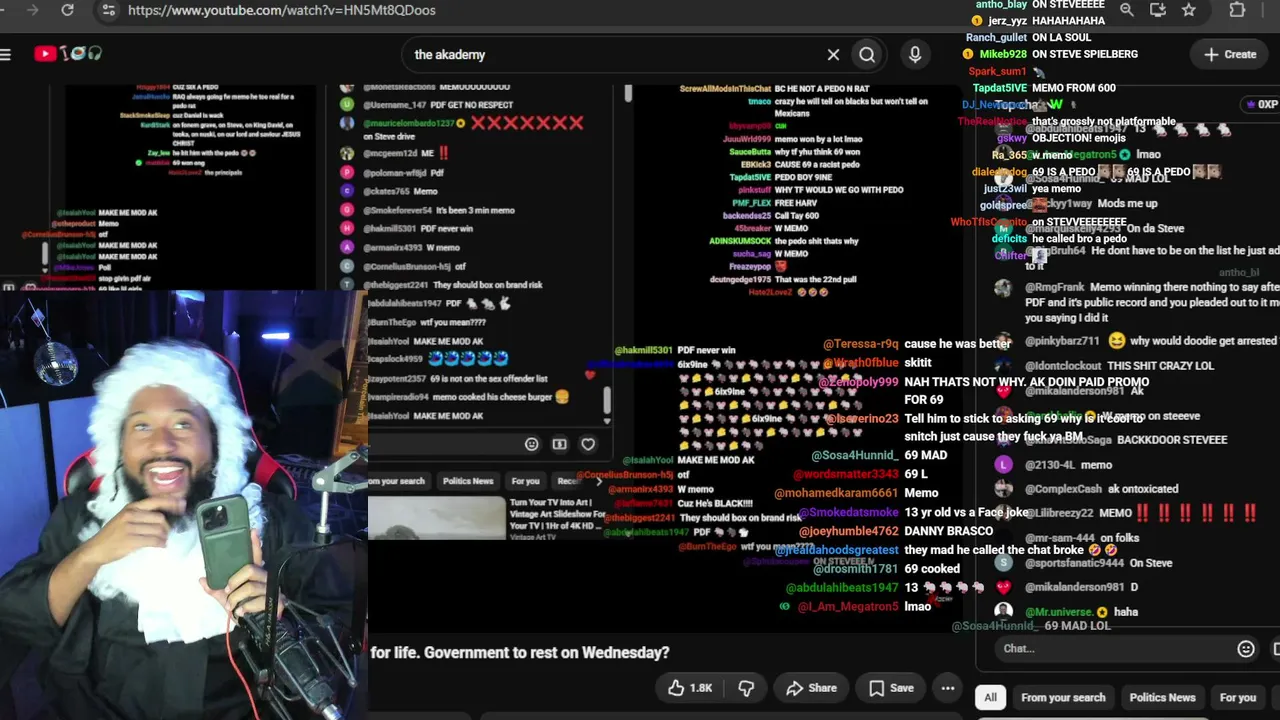Open the YouTube guide hamburger menu
This screenshot has width=1280, height=720.
click(x=6, y=54)
